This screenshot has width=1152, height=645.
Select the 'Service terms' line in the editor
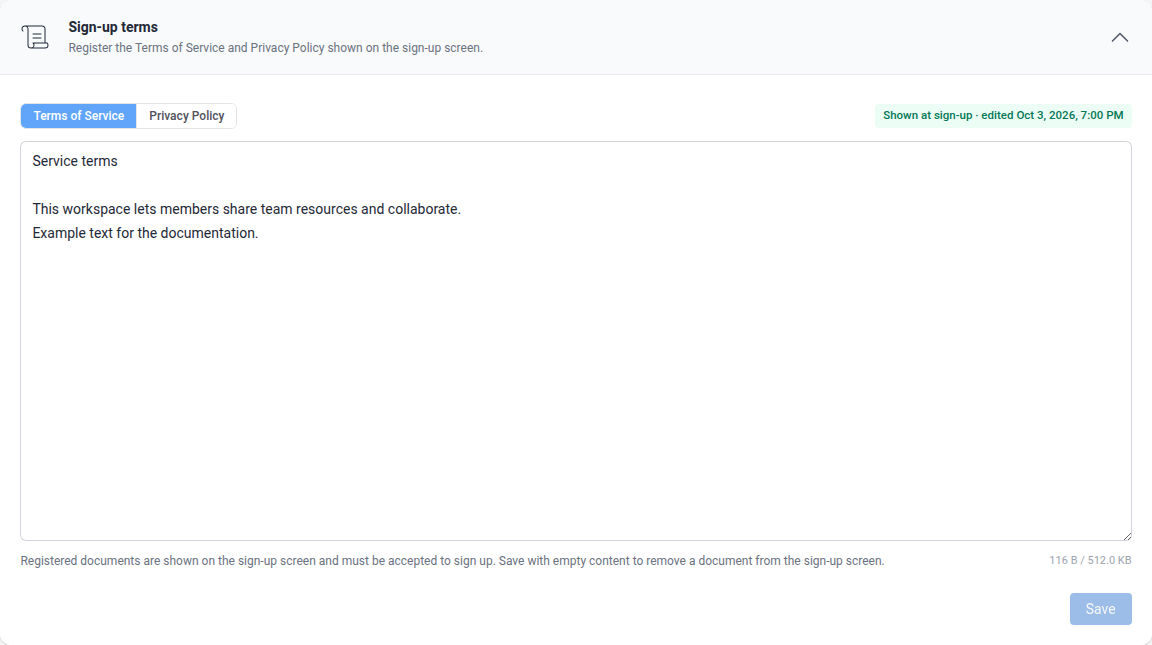(x=75, y=161)
